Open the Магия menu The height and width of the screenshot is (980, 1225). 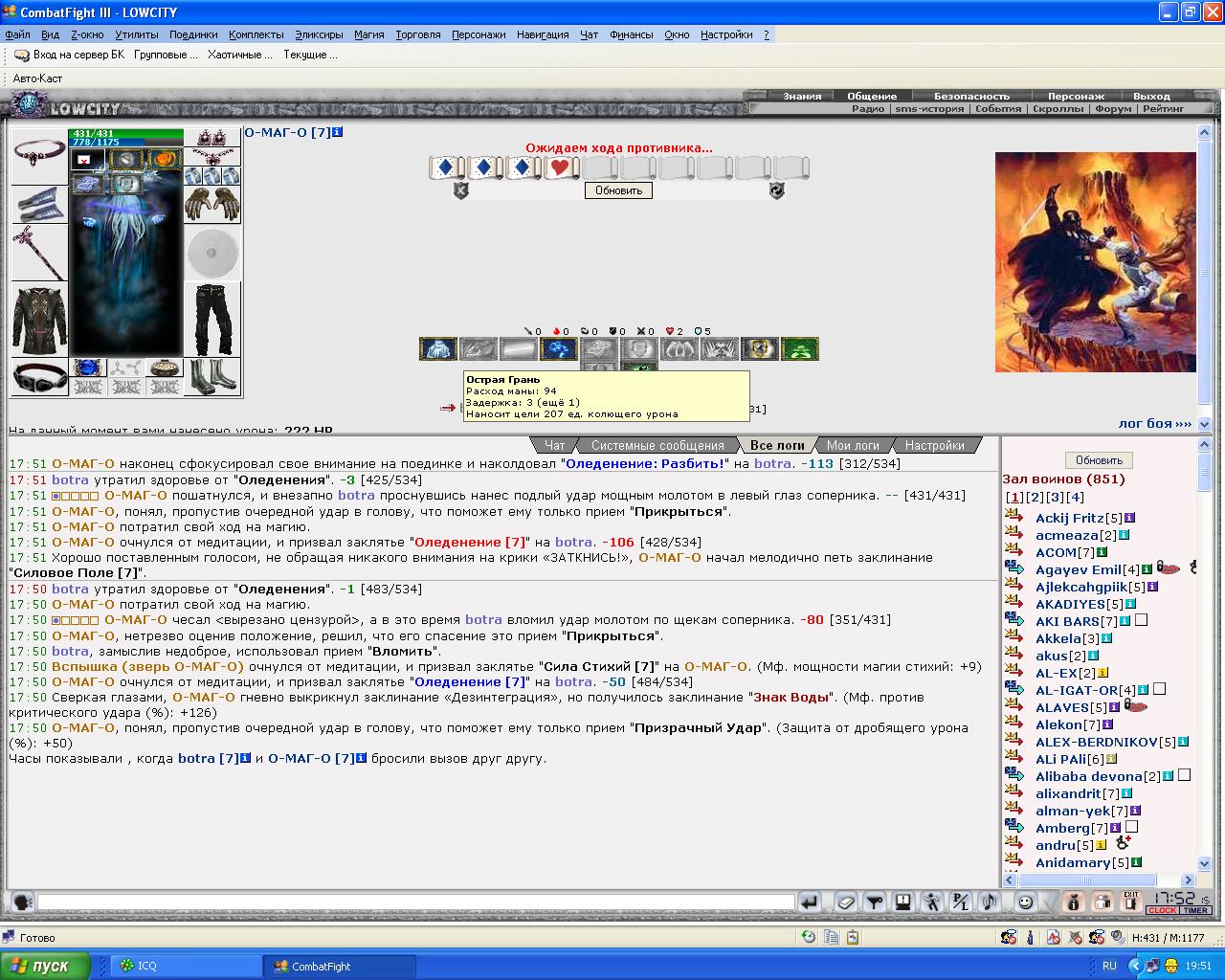(x=369, y=34)
